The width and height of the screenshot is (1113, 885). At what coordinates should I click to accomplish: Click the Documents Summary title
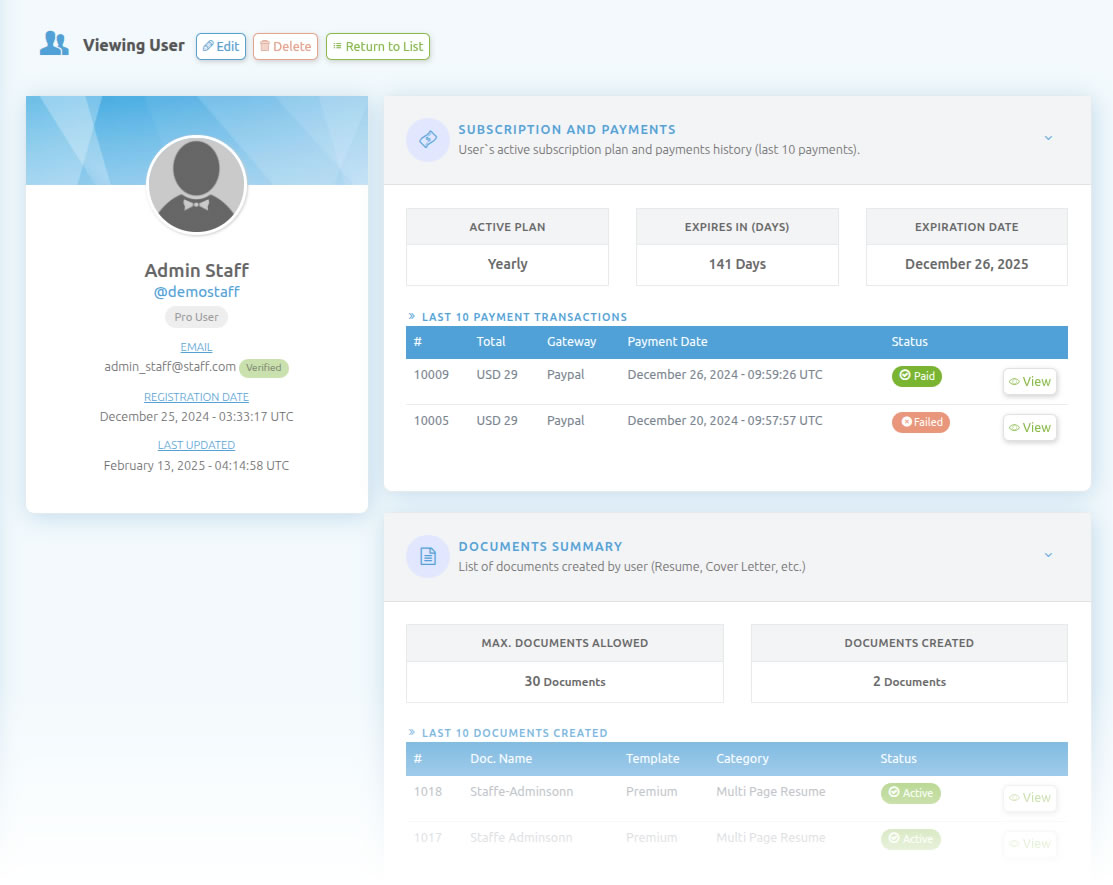tap(540, 546)
